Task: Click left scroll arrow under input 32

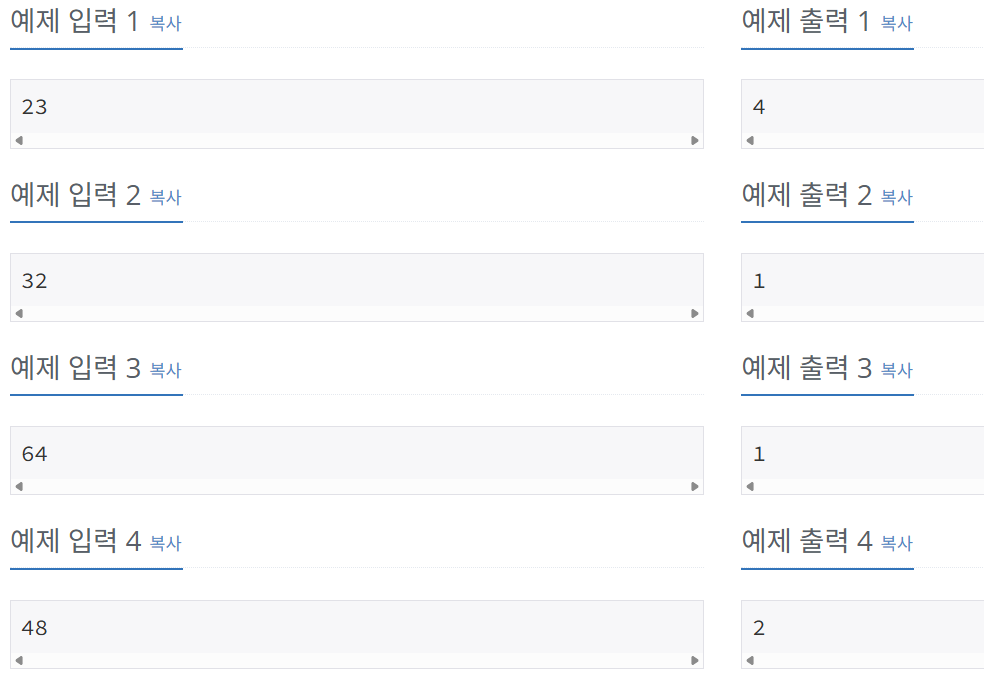Action: pos(19,314)
